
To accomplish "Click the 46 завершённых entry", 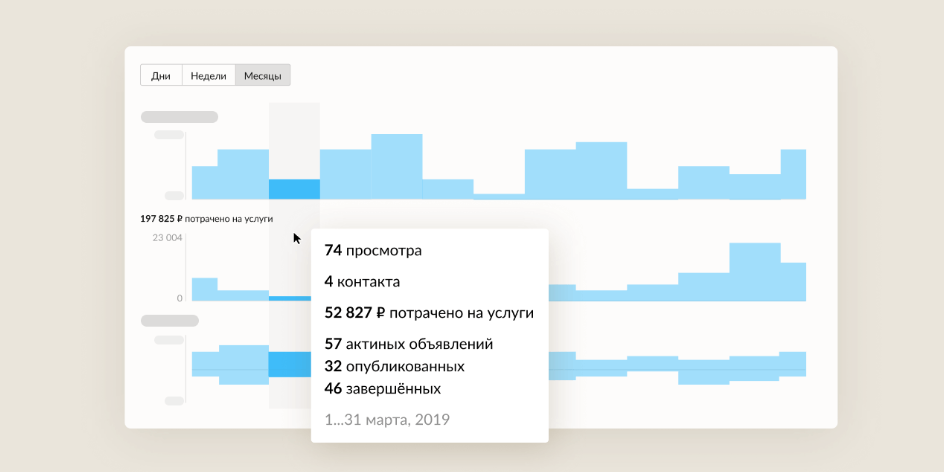I will pyautogui.click(x=383, y=388).
